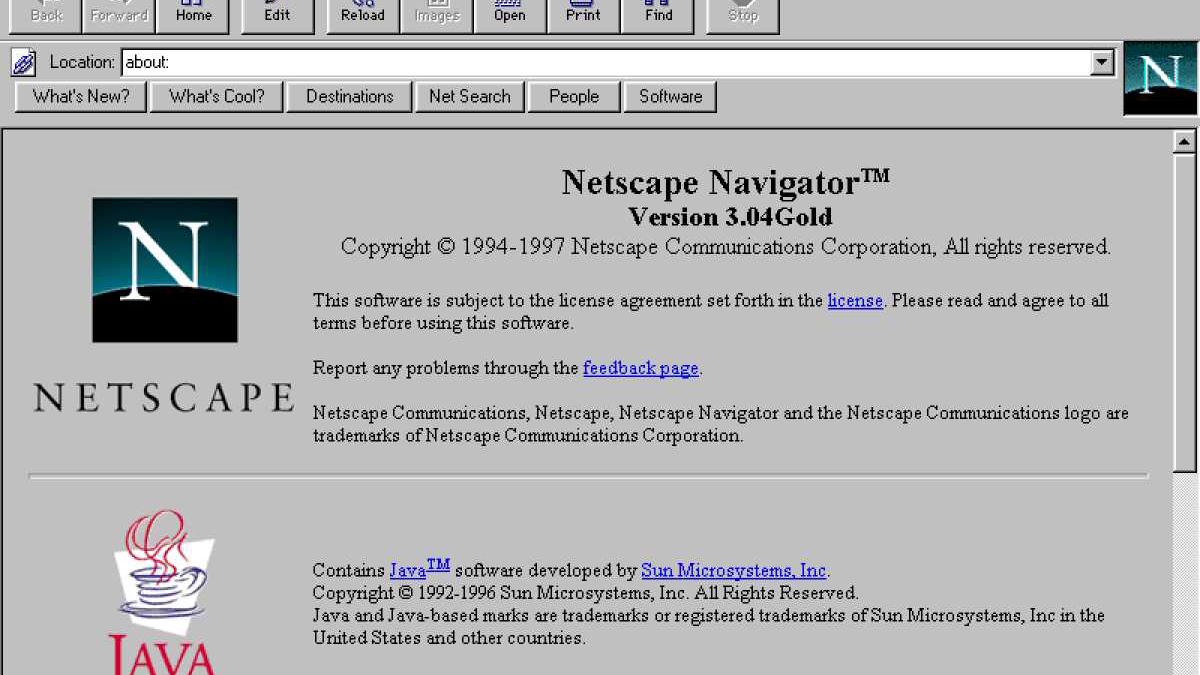The width and height of the screenshot is (1200, 675).
Task: Follow the license hyperlink
Action: point(855,301)
